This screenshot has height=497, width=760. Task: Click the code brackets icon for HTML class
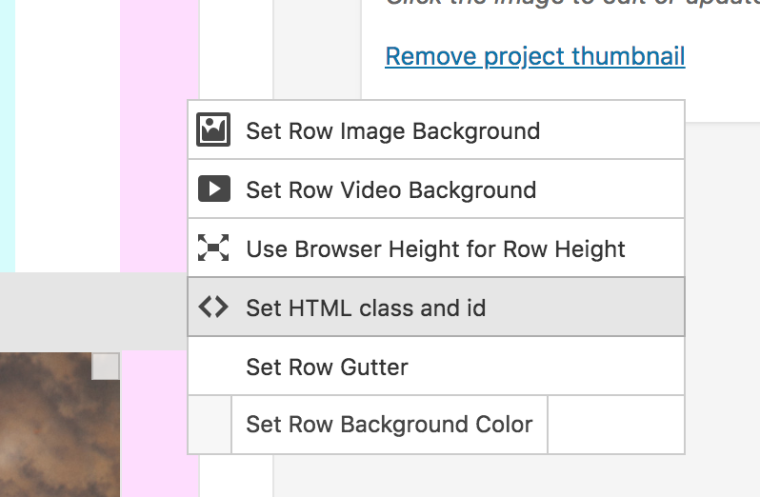coord(214,307)
